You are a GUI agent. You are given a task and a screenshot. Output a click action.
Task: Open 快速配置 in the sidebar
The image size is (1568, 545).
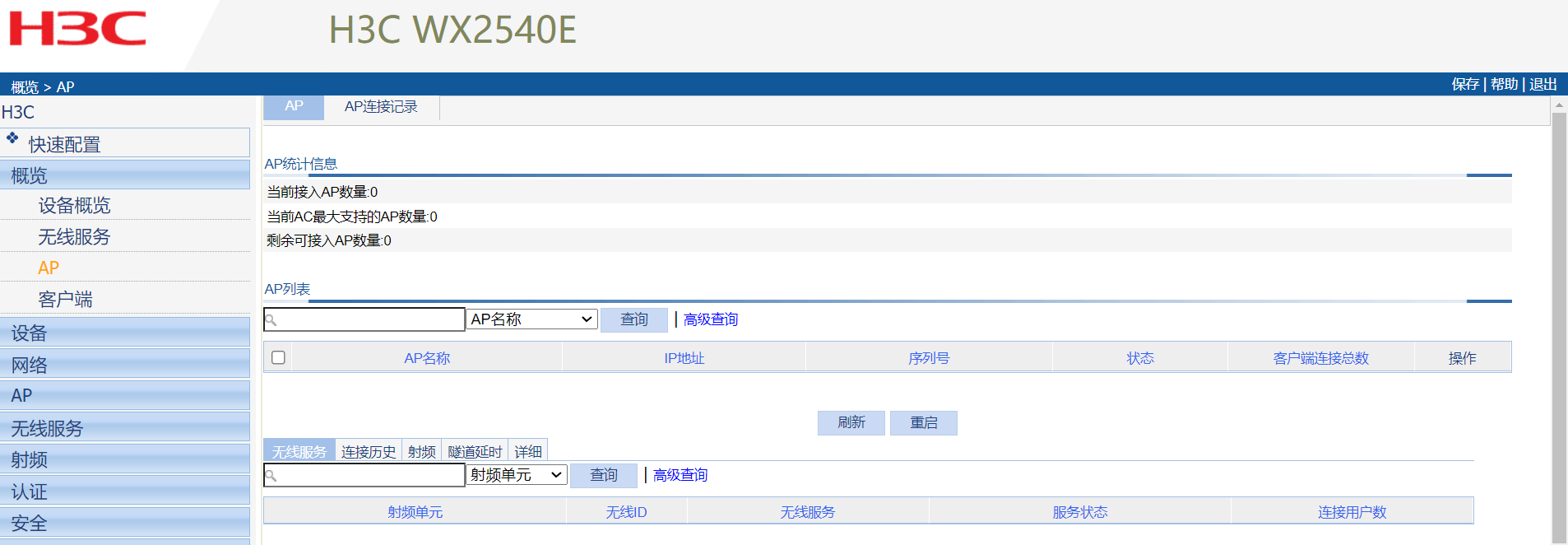64,144
